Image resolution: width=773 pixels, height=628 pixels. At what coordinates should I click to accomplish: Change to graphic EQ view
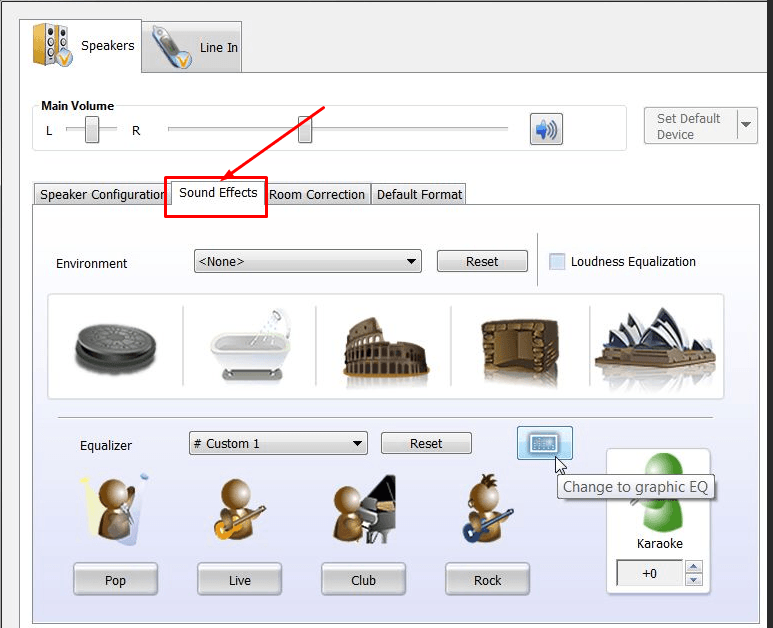click(544, 443)
